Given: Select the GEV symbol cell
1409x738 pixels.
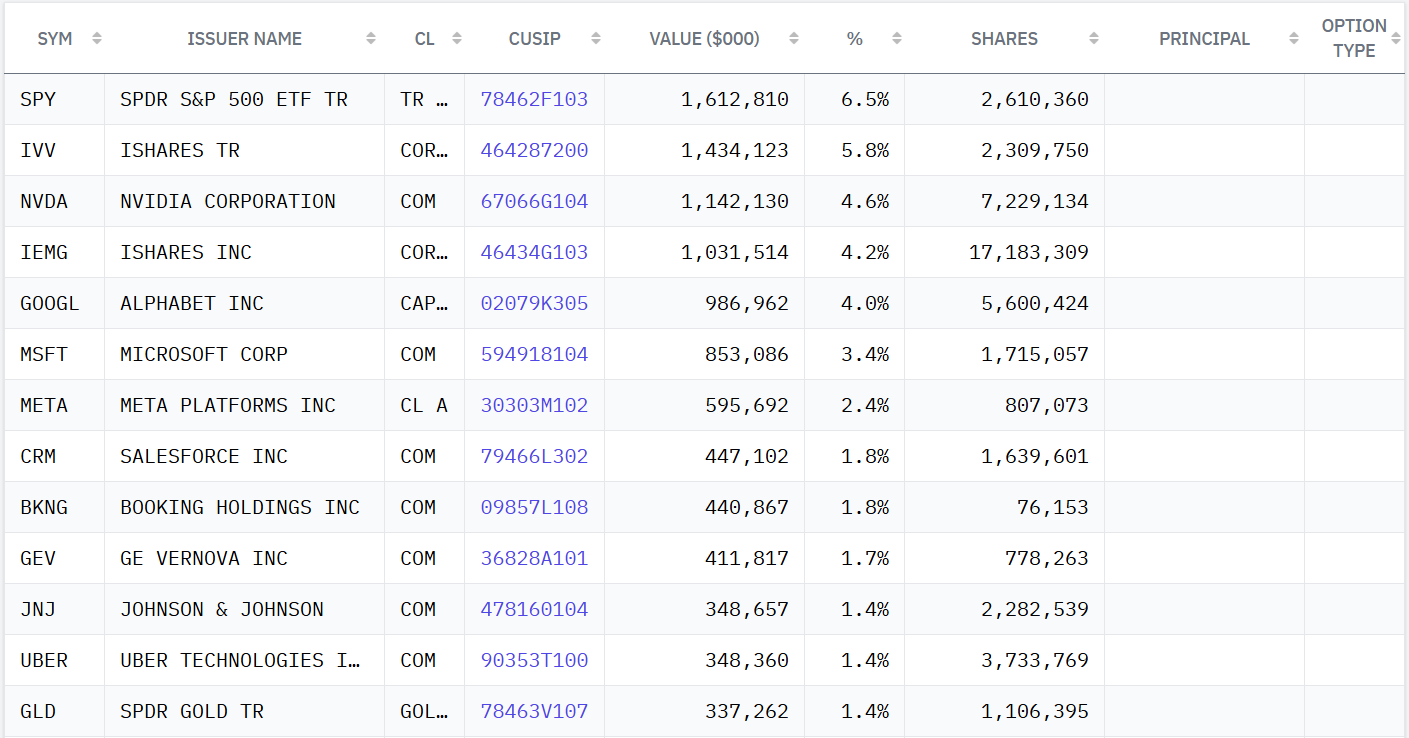Looking at the screenshot, I should click(x=55, y=558).
